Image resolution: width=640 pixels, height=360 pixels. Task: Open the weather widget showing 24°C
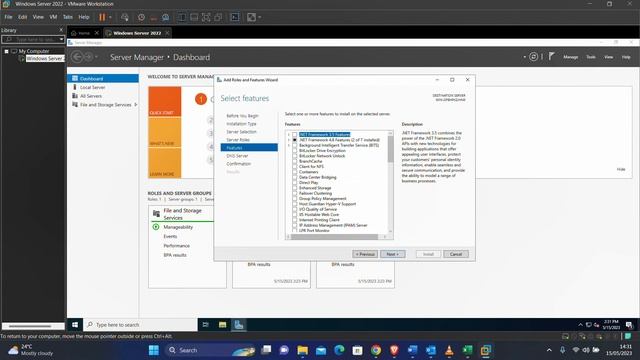31,350
